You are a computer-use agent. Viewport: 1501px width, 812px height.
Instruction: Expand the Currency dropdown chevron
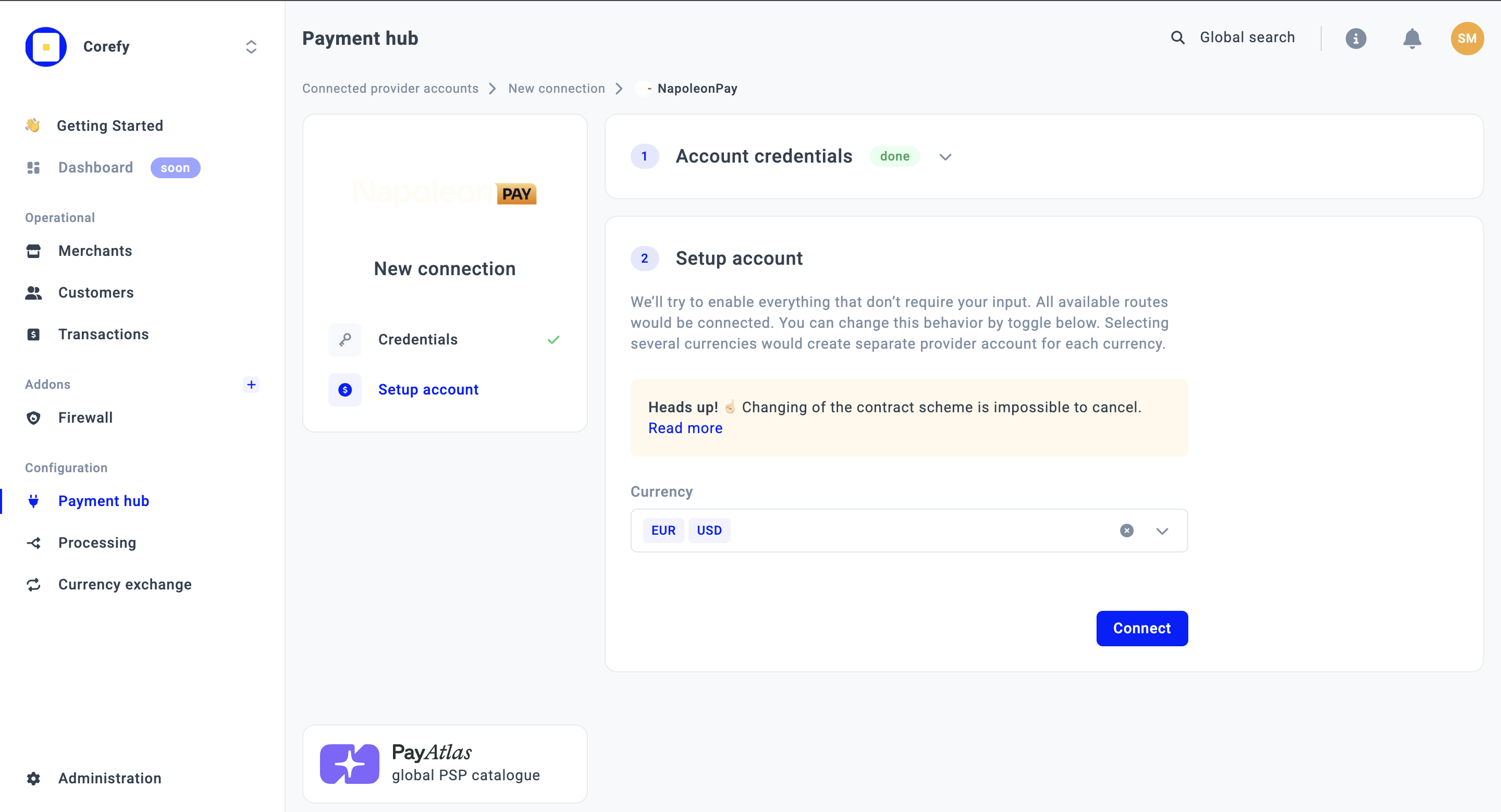click(x=1162, y=531)
